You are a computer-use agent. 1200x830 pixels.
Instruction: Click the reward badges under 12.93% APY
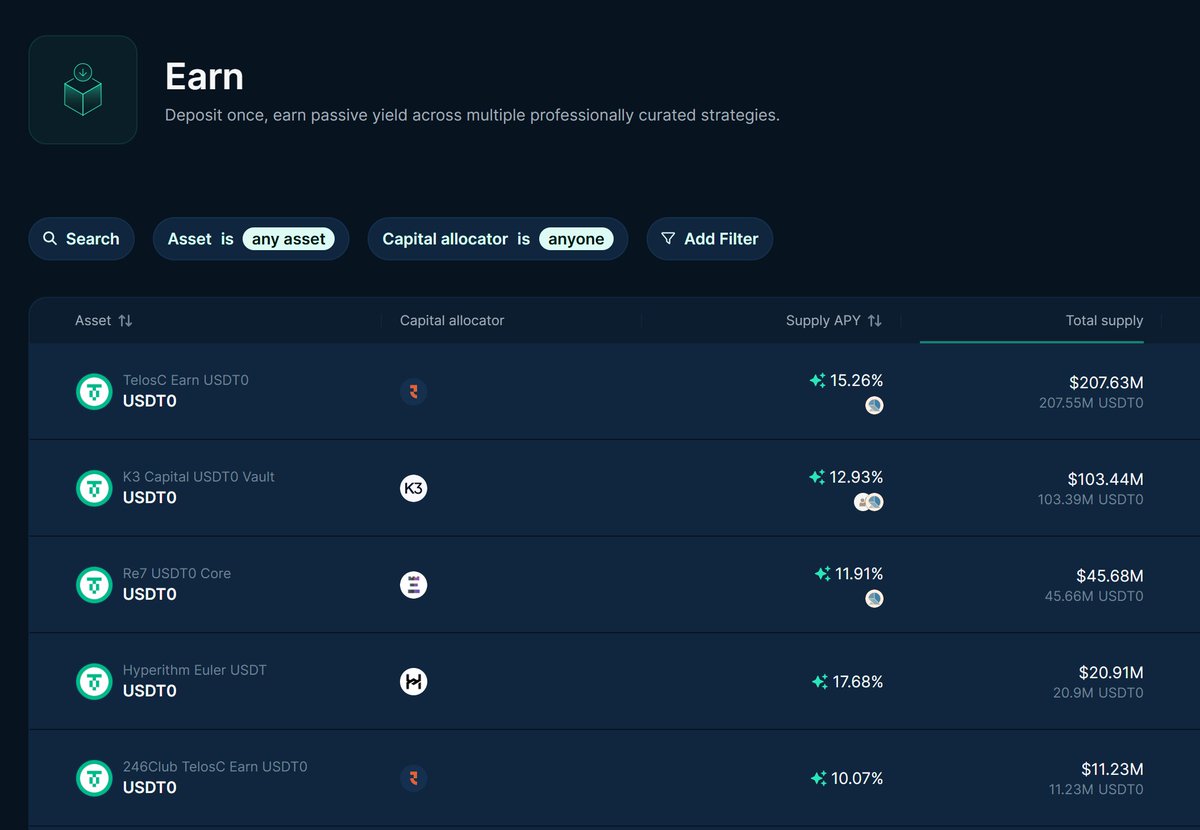click(x=868, y=502)
